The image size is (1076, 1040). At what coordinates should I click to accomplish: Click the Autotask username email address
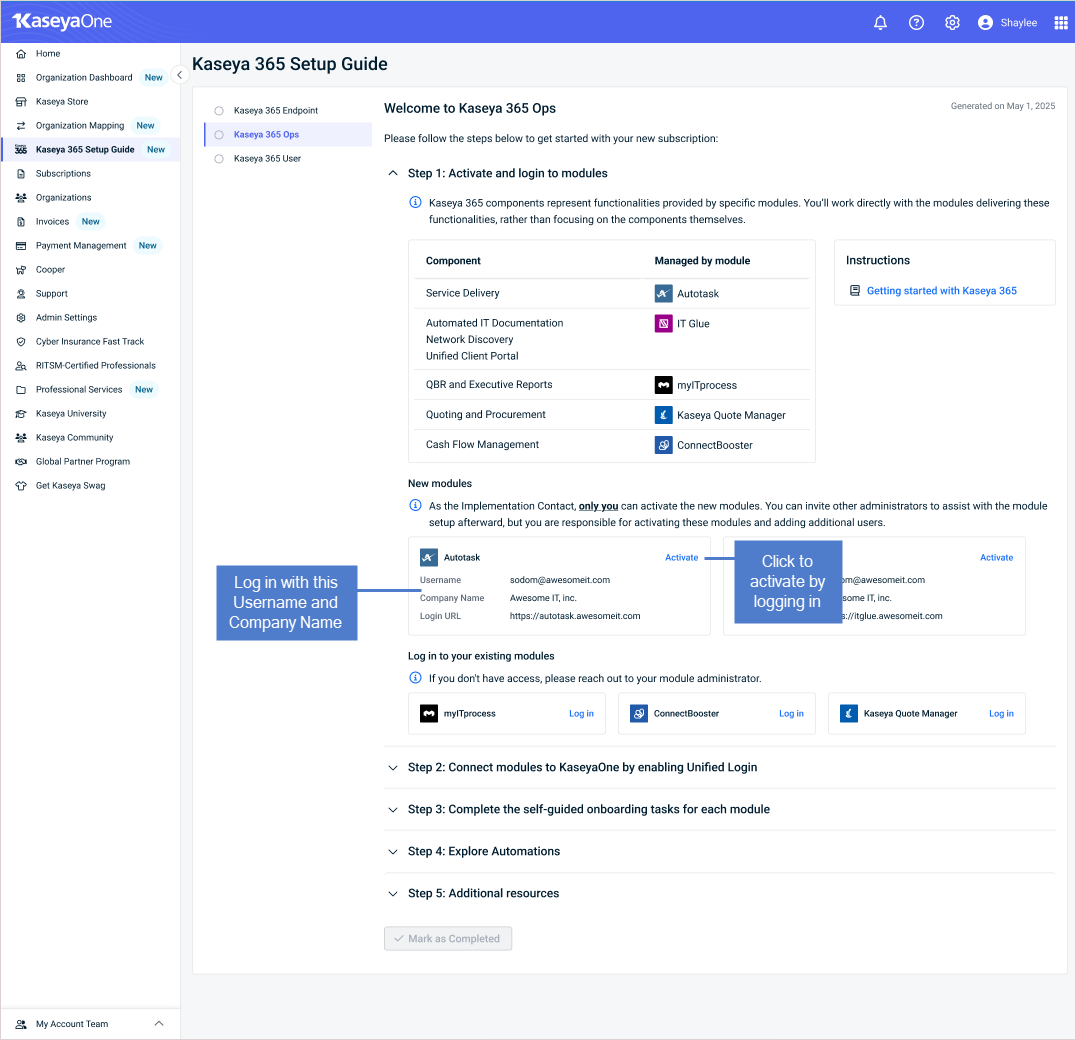(x=560, y=580)
